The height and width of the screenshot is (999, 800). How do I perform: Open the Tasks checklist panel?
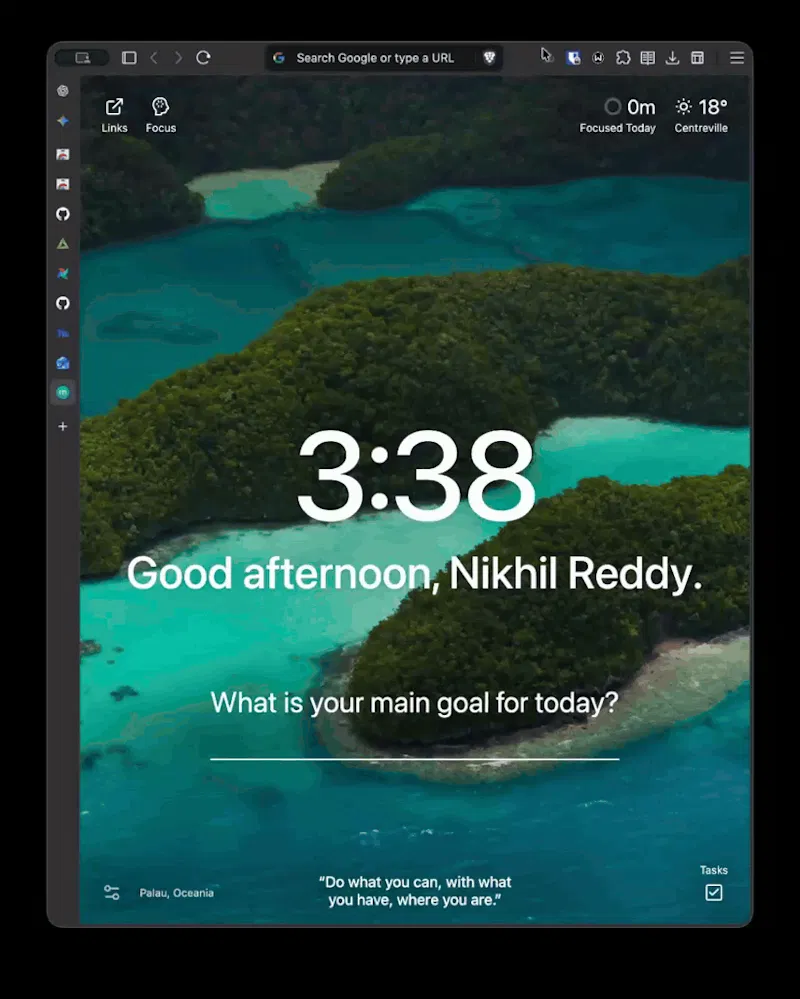[713, 883]
